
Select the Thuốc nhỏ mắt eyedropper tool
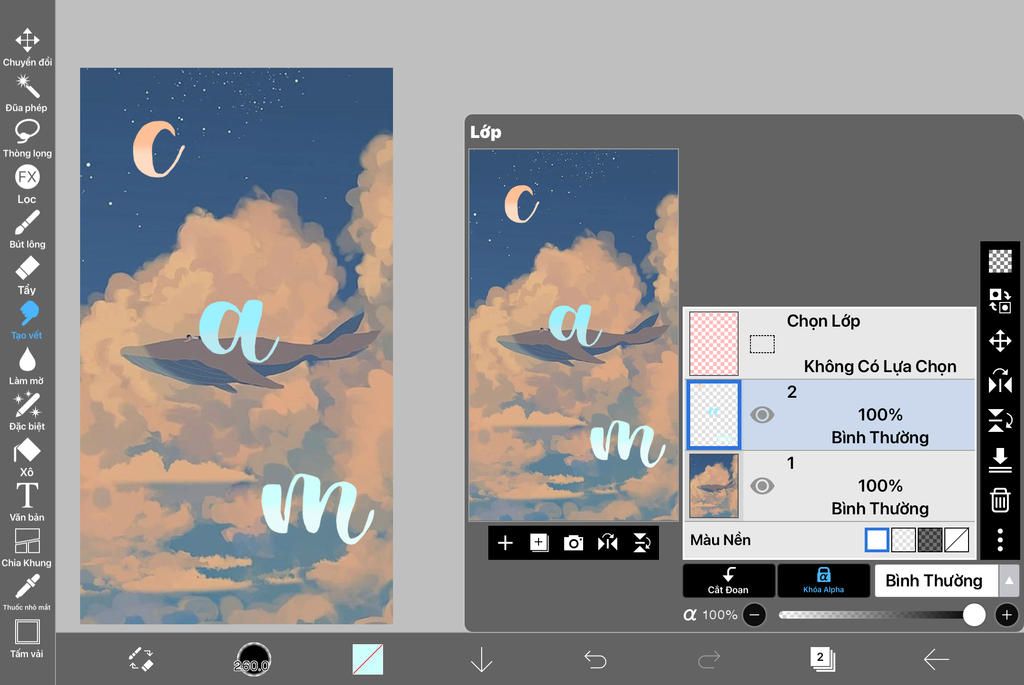pyautogui.click(x=27, y=592)
